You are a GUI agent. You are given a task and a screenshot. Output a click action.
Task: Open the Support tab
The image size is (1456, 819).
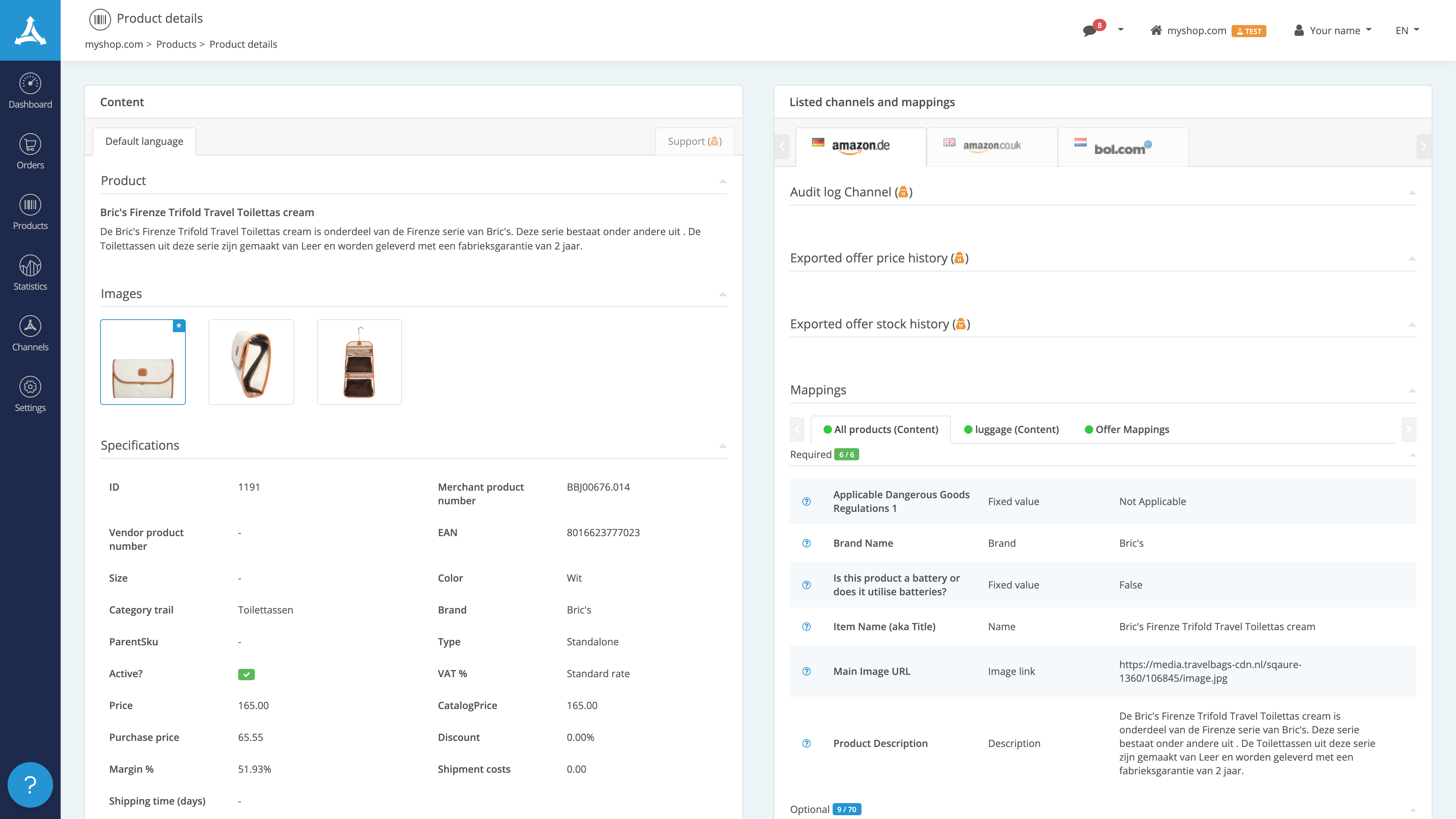(x=695, y=141)
